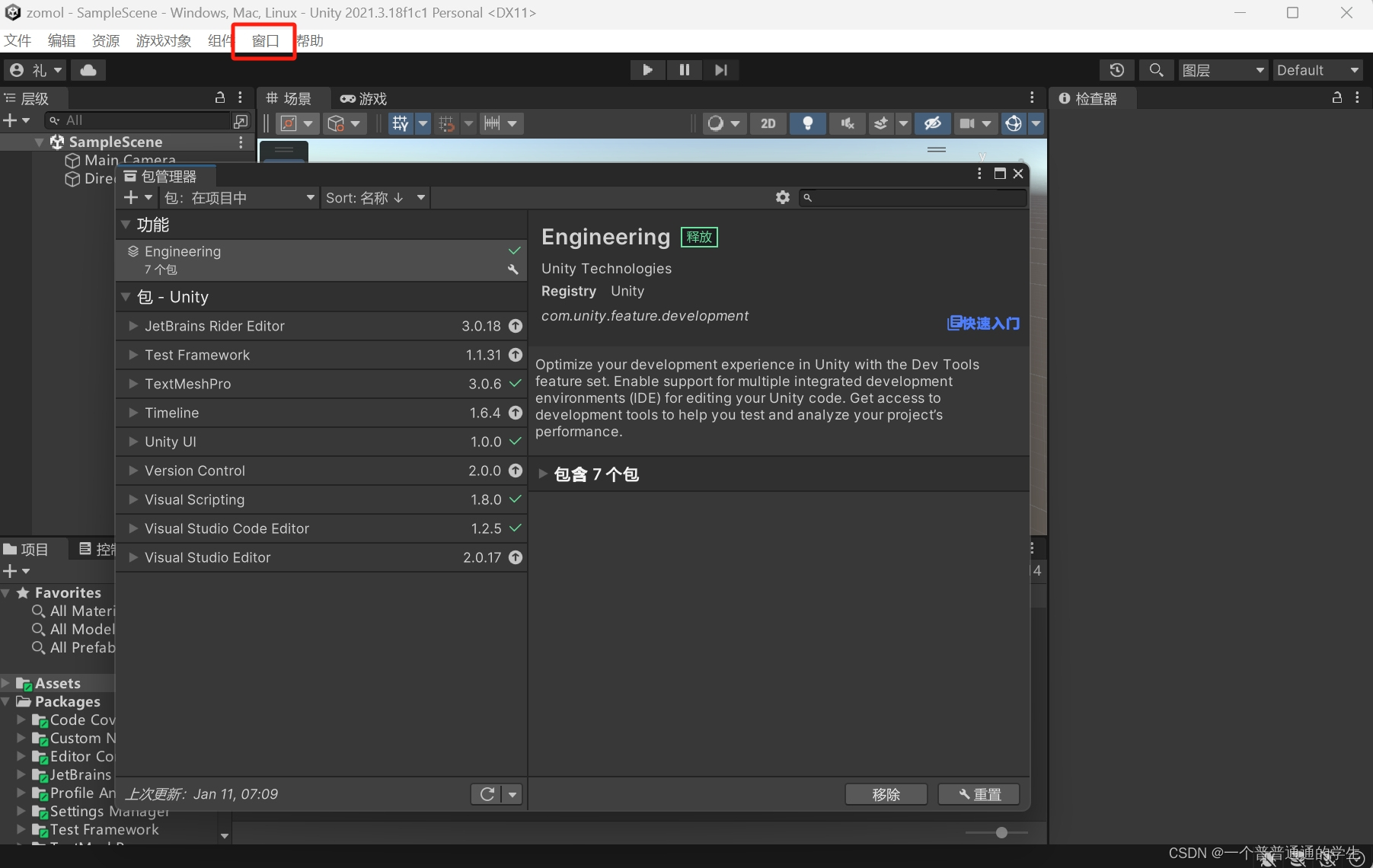Viewport: 1373px width, 868px height.
Task: Open the 图层 layers dropdown
Action: pos(1223,70)
